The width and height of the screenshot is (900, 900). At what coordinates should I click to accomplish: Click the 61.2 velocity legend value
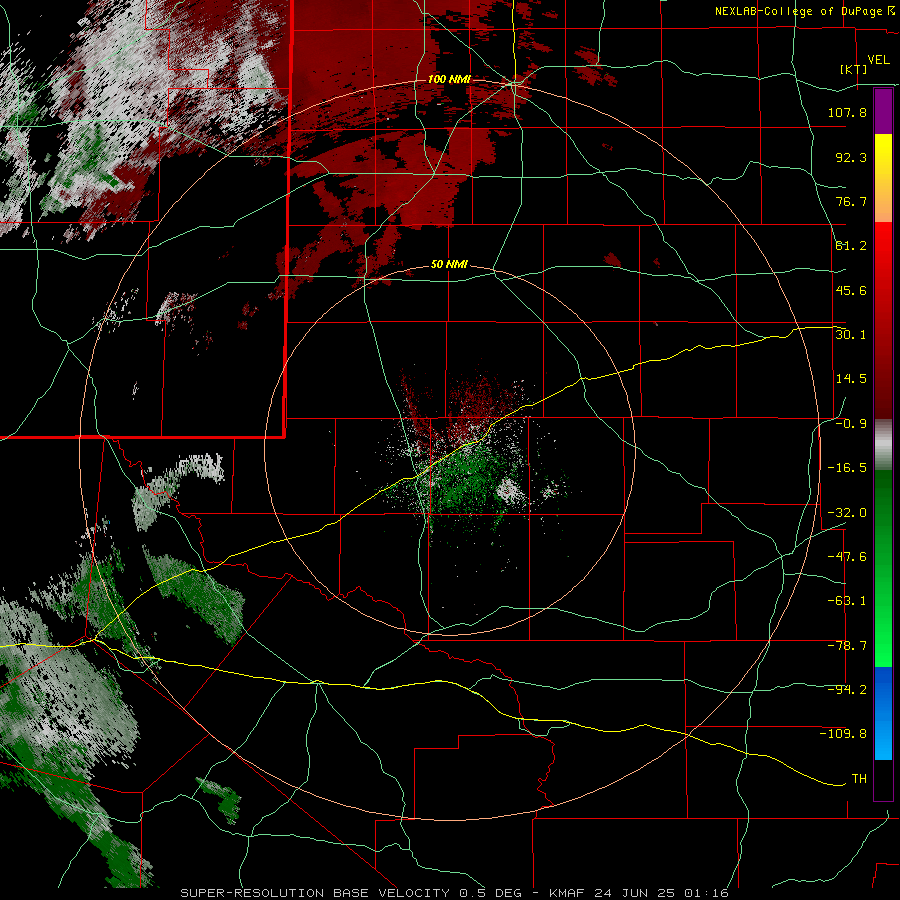click(851, 246)
